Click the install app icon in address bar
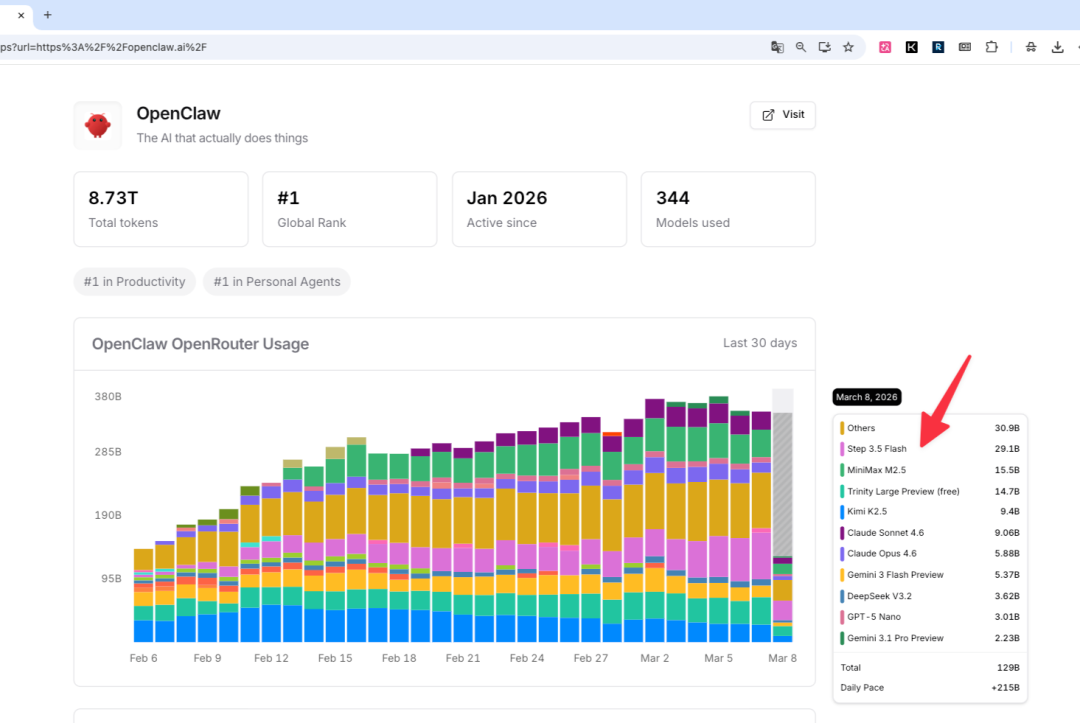Viewport: 1080px width, 723px height. (x=824, y=47)
